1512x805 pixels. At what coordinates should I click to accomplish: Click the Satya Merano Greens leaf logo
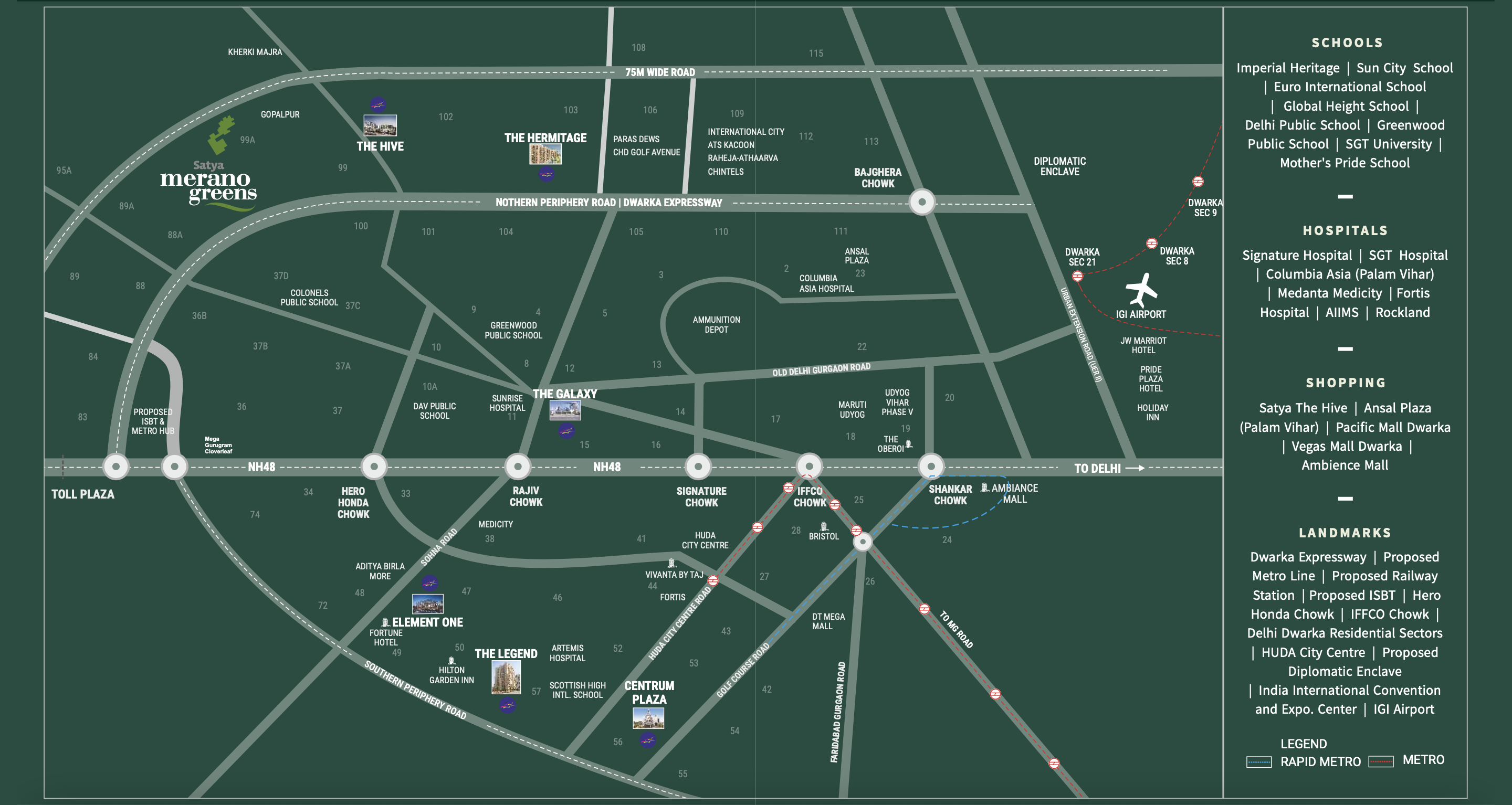point(221,135)
